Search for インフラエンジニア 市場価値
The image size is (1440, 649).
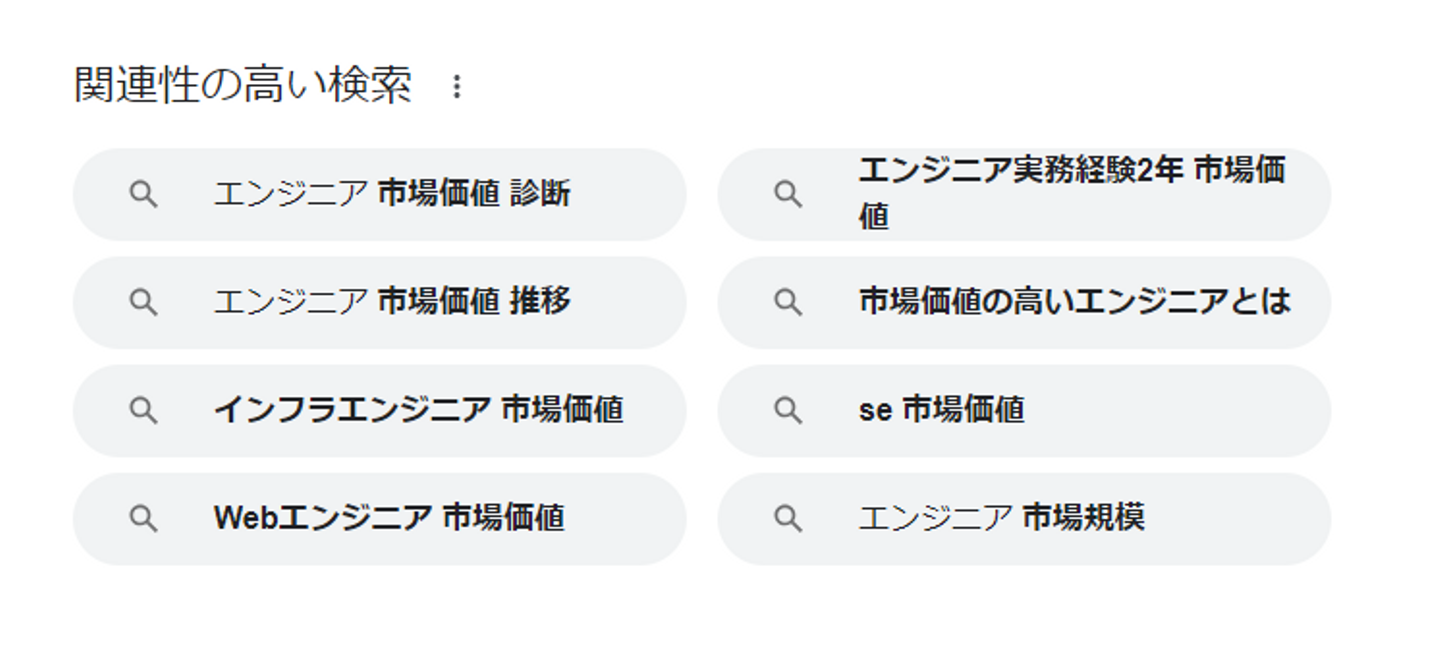(418, 410)
